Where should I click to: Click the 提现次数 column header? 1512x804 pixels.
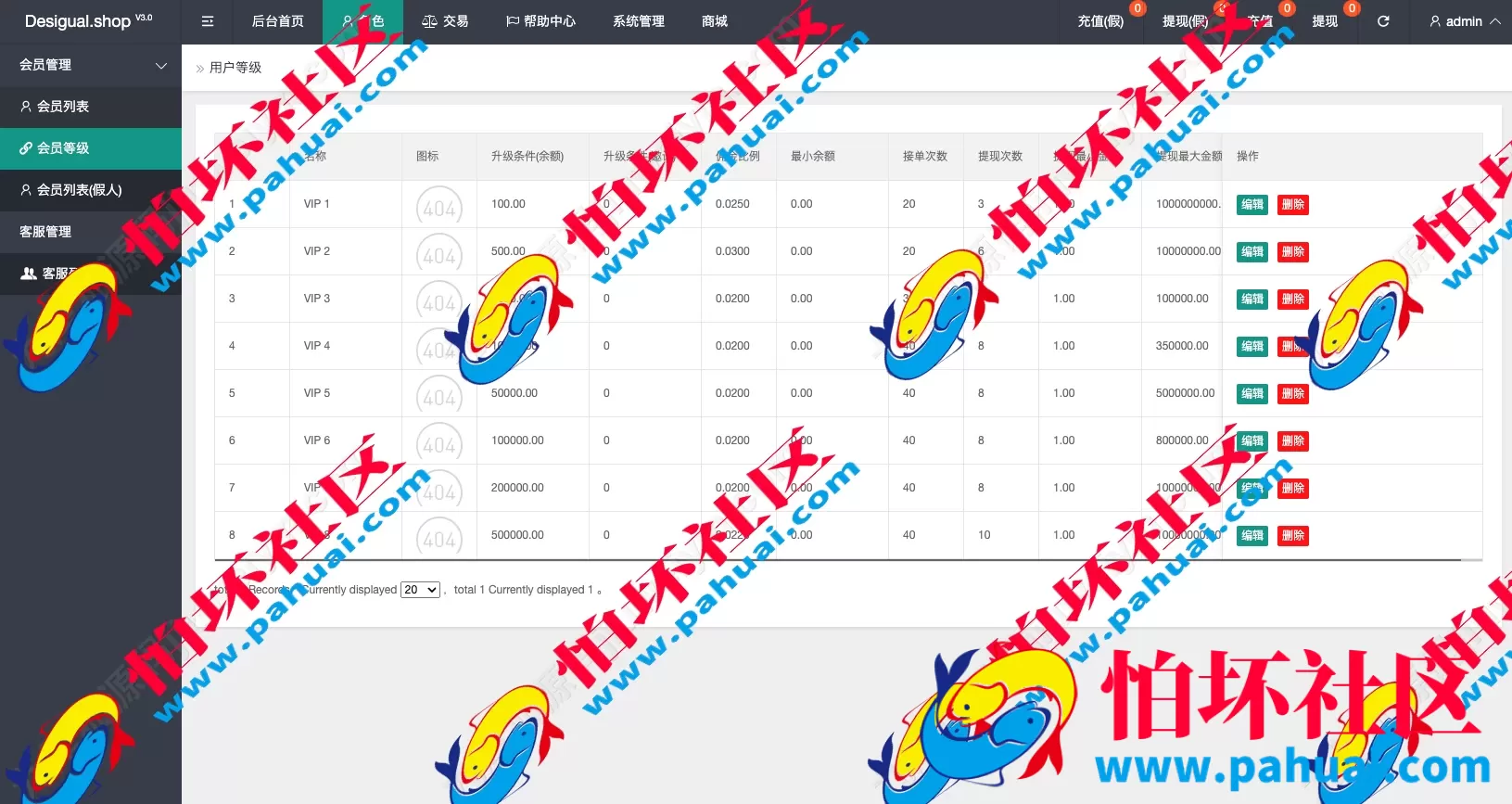coord(1000,156)
